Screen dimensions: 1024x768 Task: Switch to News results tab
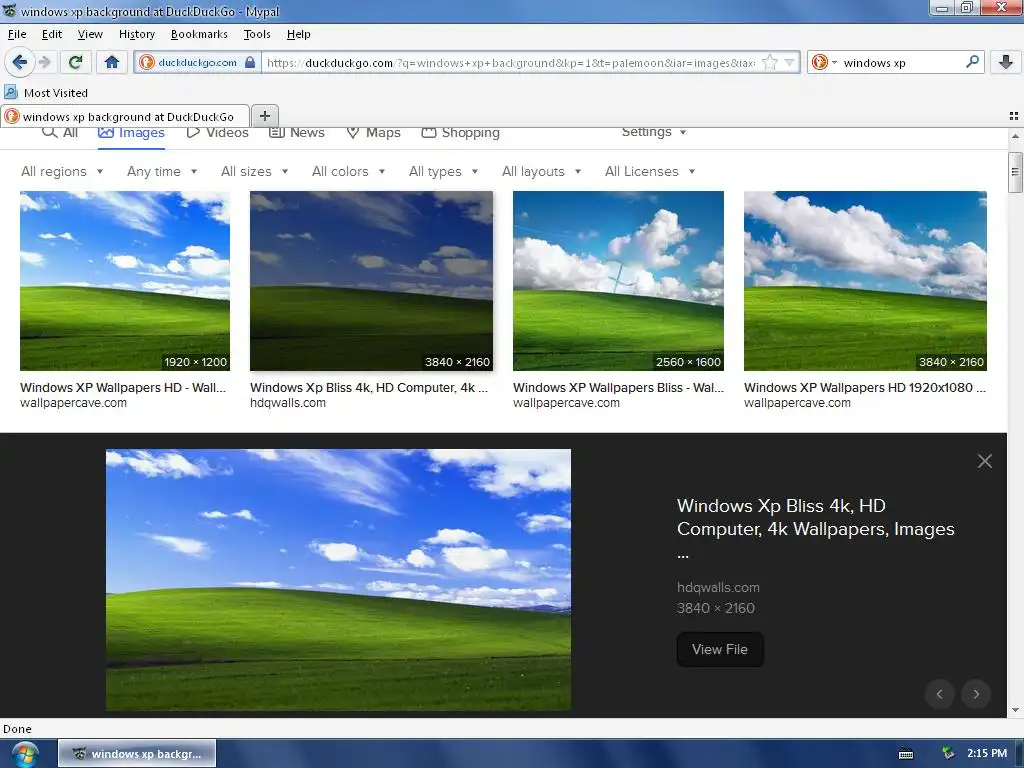(x=297, y=133)
